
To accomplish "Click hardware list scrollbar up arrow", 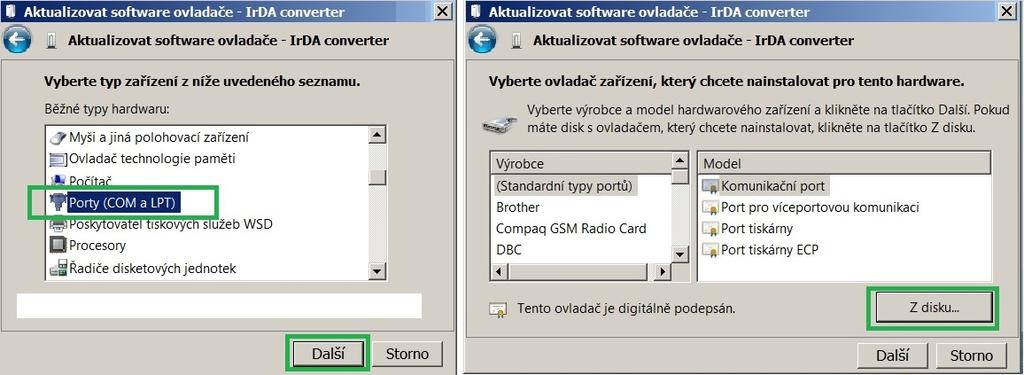I will pyautogui.click(x=377, y=136).
